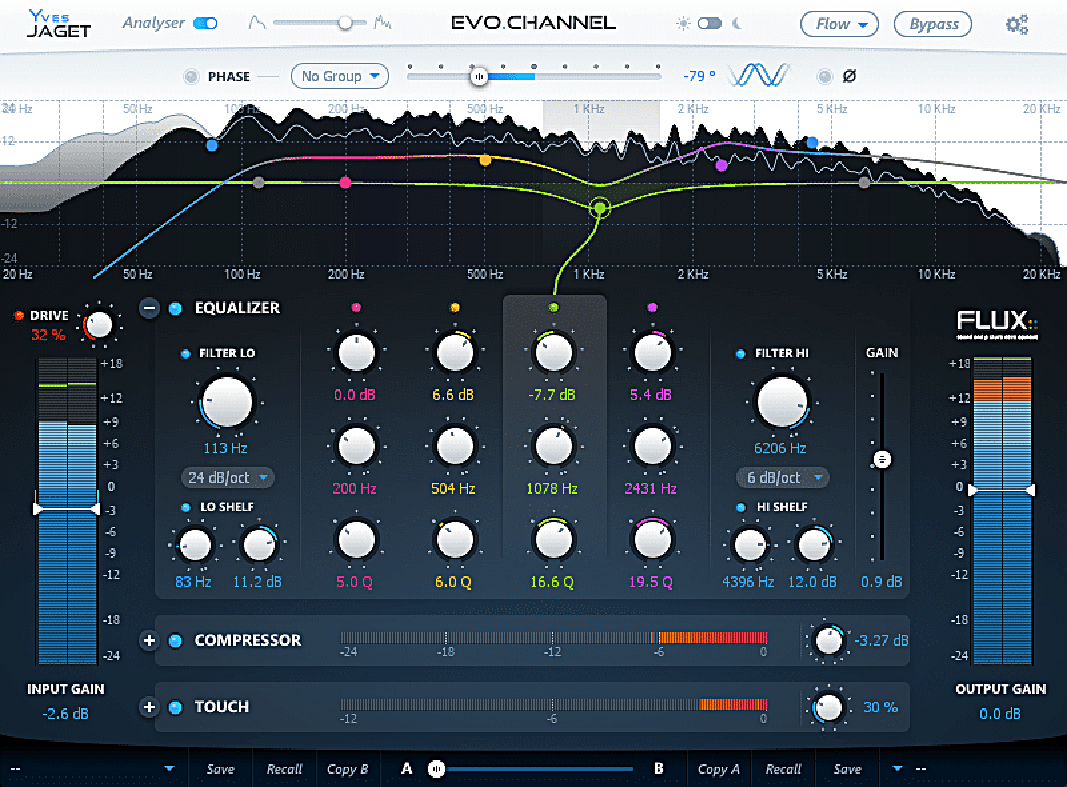Click the Drive amount knob
1067x787 pixels.
click(x=99, y=325)
